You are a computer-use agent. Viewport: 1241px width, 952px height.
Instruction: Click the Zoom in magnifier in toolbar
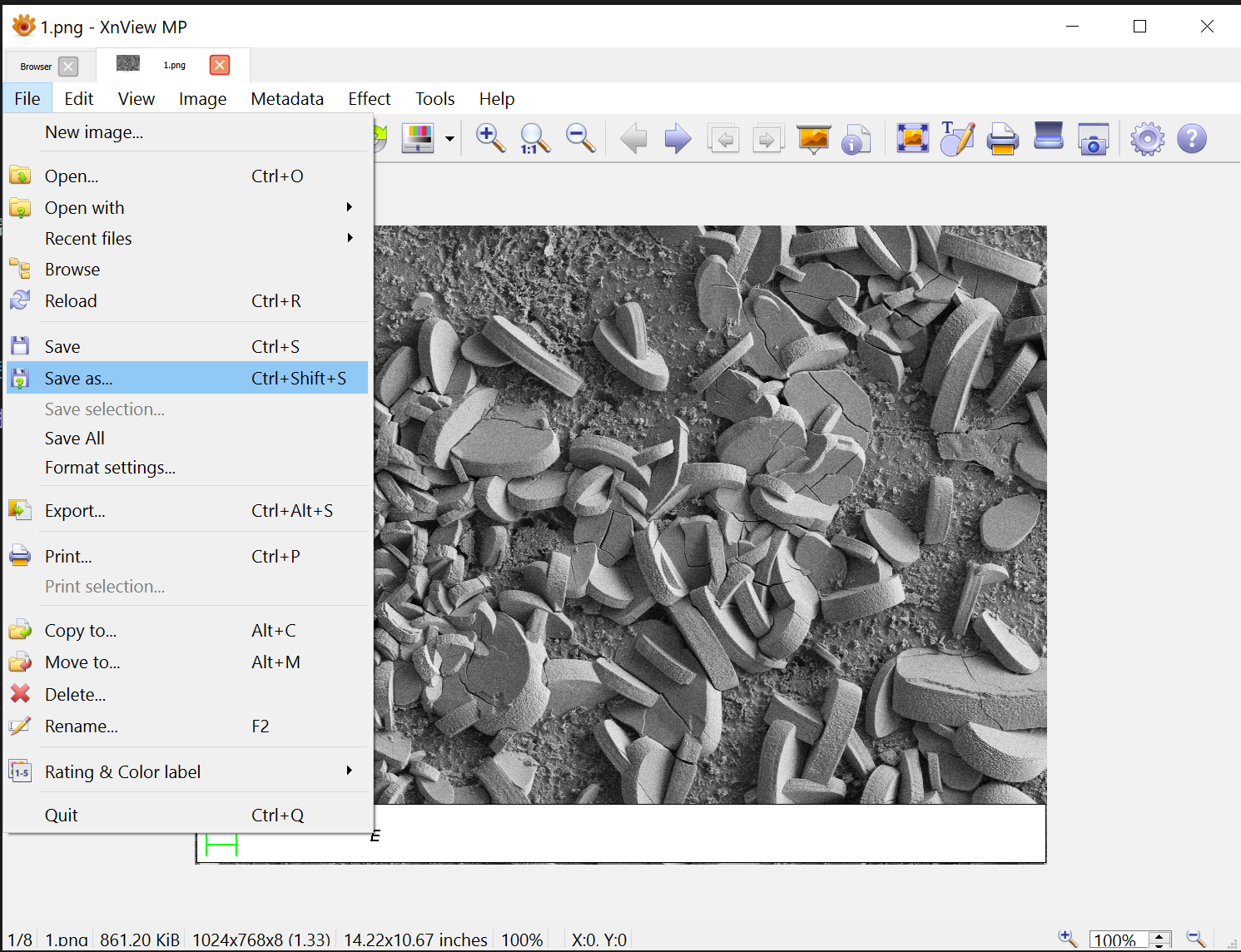coord(490,138)
